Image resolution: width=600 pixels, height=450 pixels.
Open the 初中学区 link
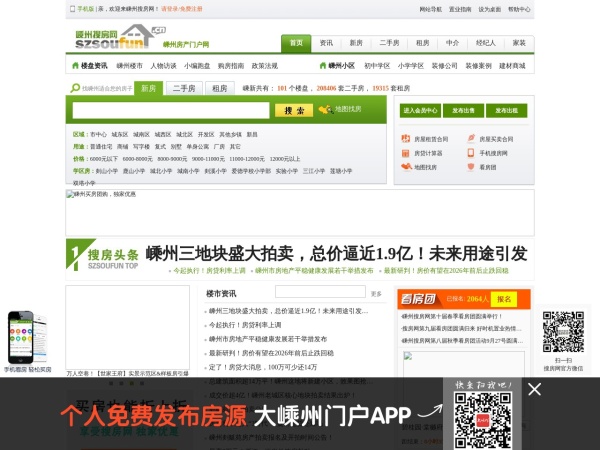tap(377, 66)
